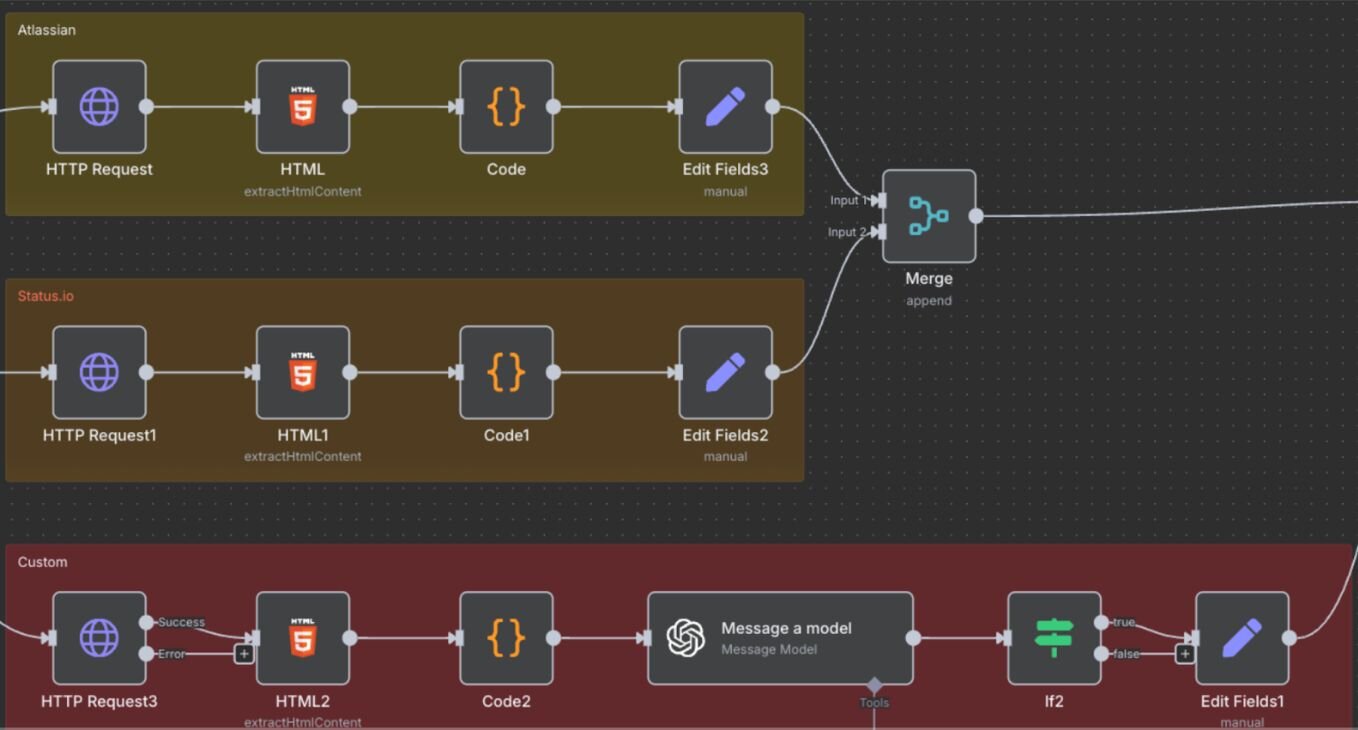Click the HTML extractHtmlContent node in Atlassian
This screenshot has height=730, width=1358.
302,107
